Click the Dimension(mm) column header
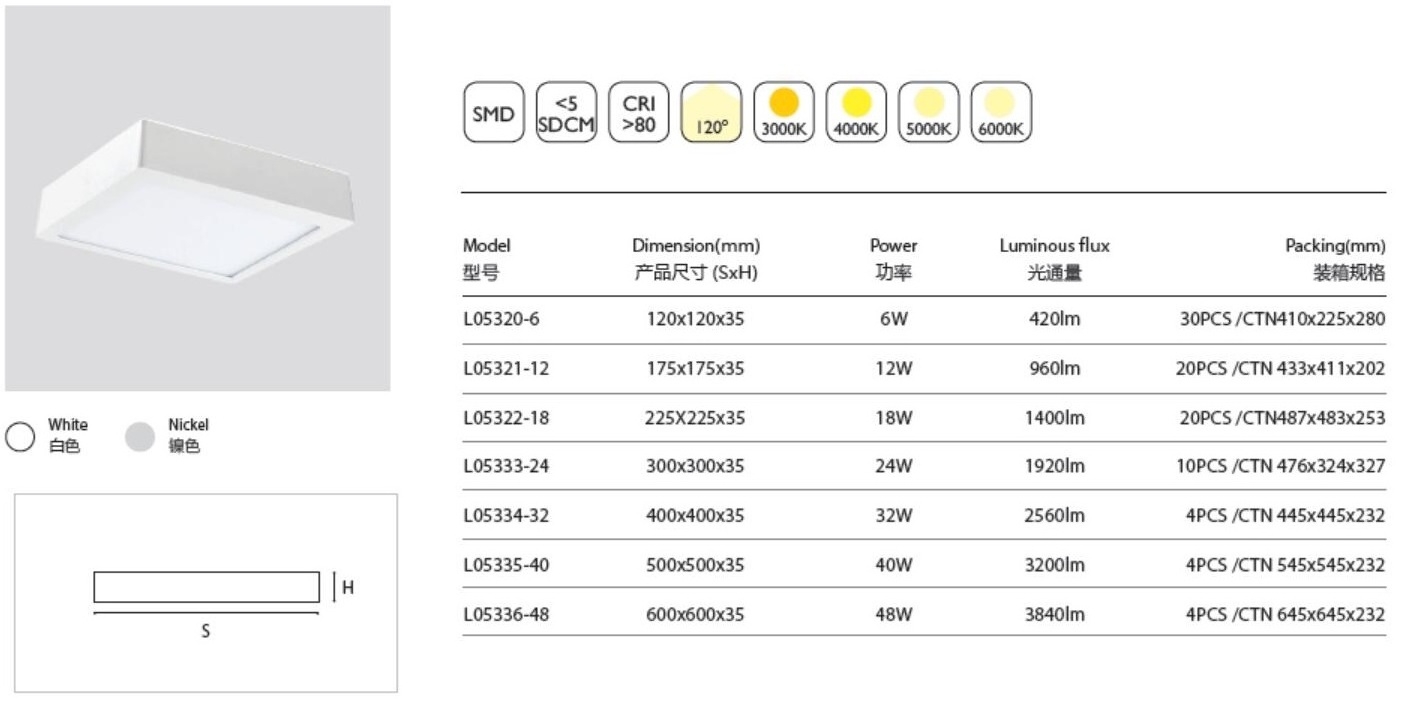The image size is (1403, 725). tap(695, 259)
